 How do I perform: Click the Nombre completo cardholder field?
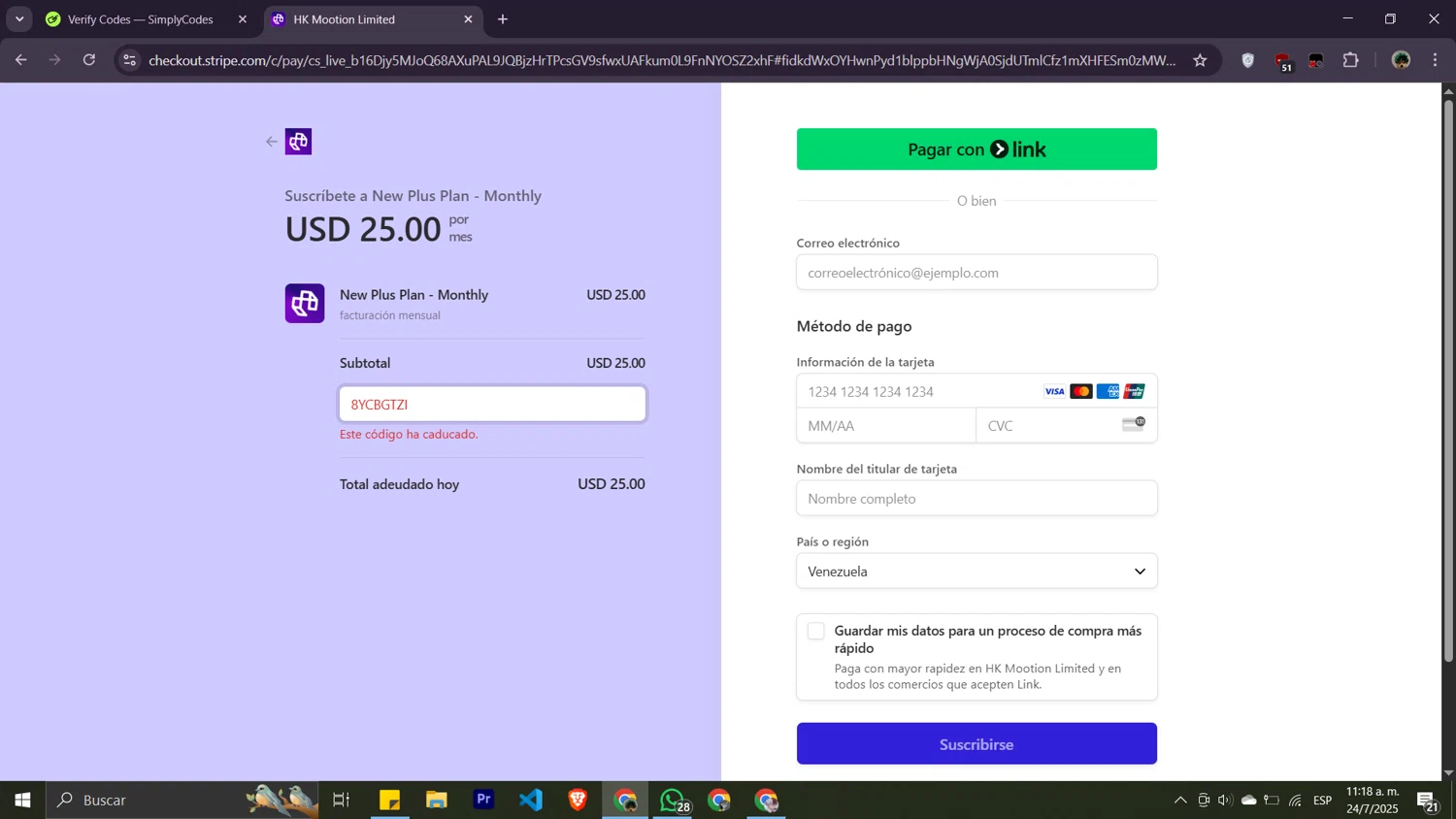(976, 499)
